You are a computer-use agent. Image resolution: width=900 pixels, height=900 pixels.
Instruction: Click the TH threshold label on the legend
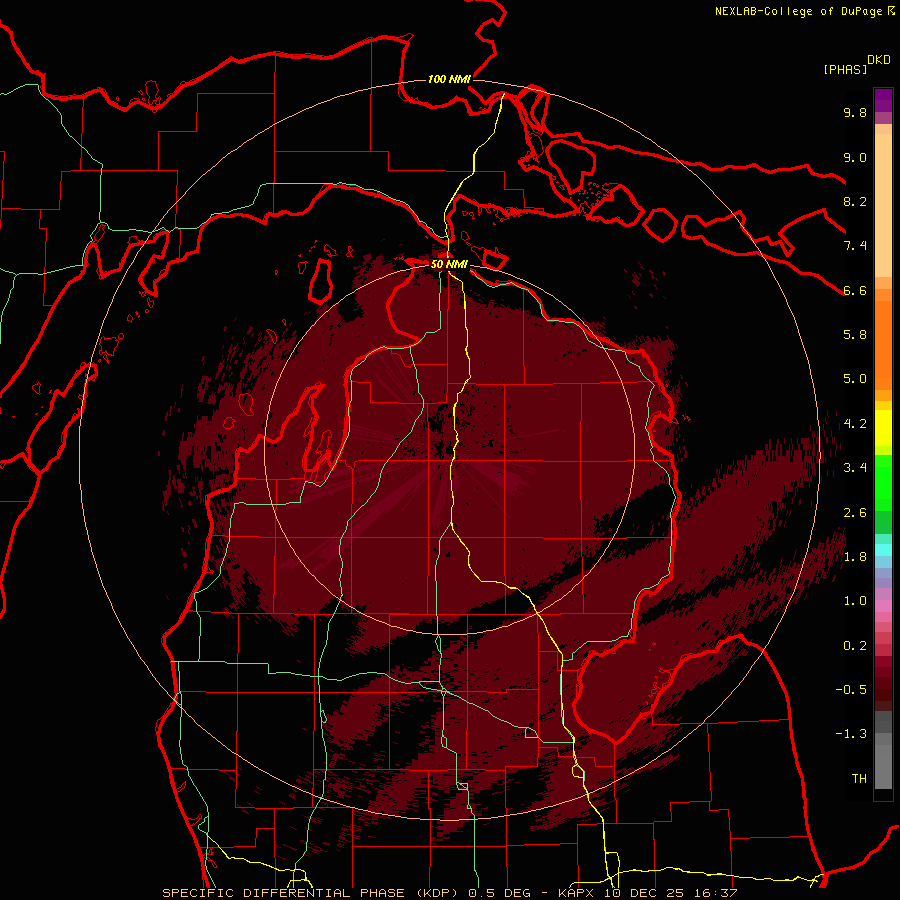[x=859, y=779]
